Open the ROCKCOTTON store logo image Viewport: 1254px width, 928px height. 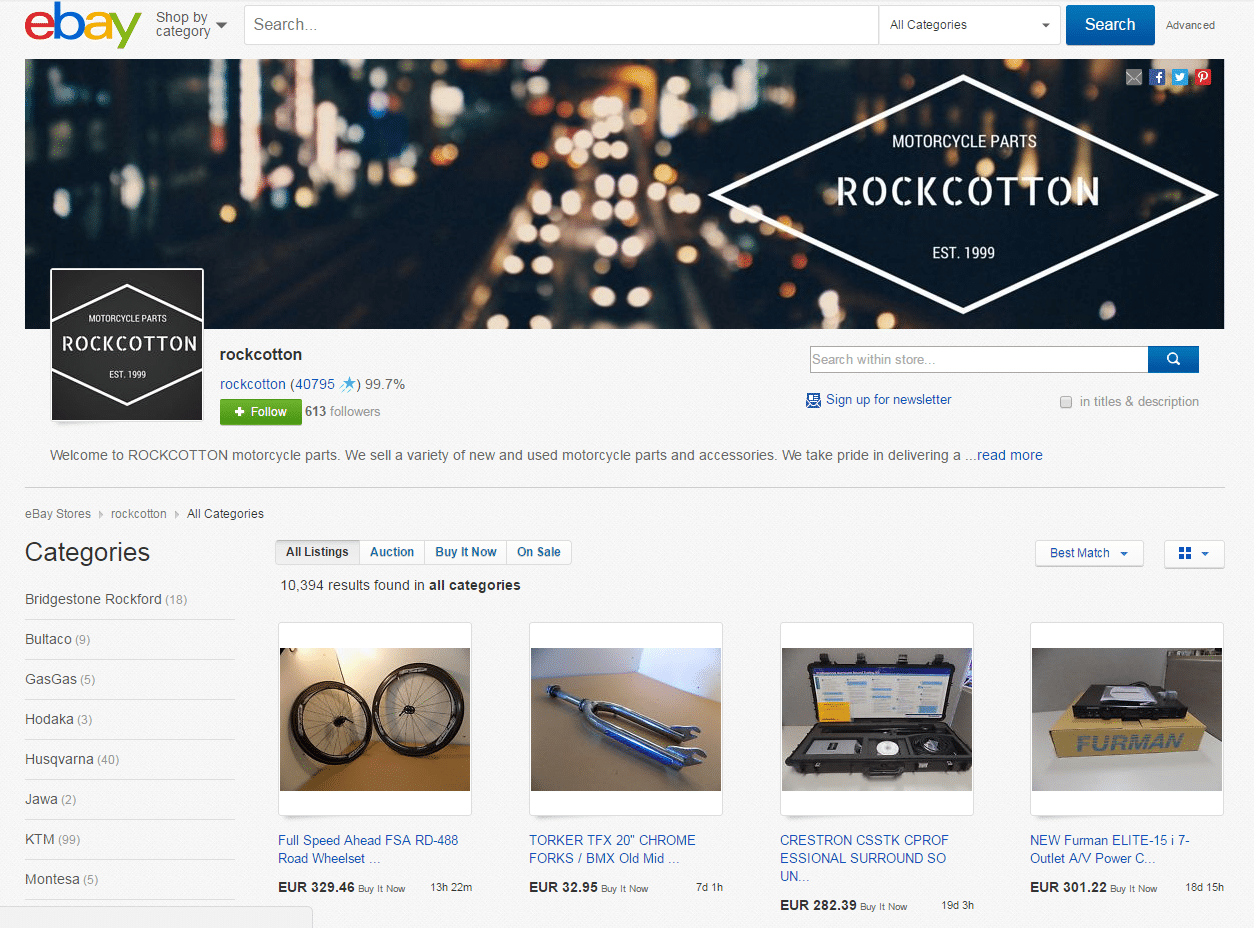click(127, 344)
